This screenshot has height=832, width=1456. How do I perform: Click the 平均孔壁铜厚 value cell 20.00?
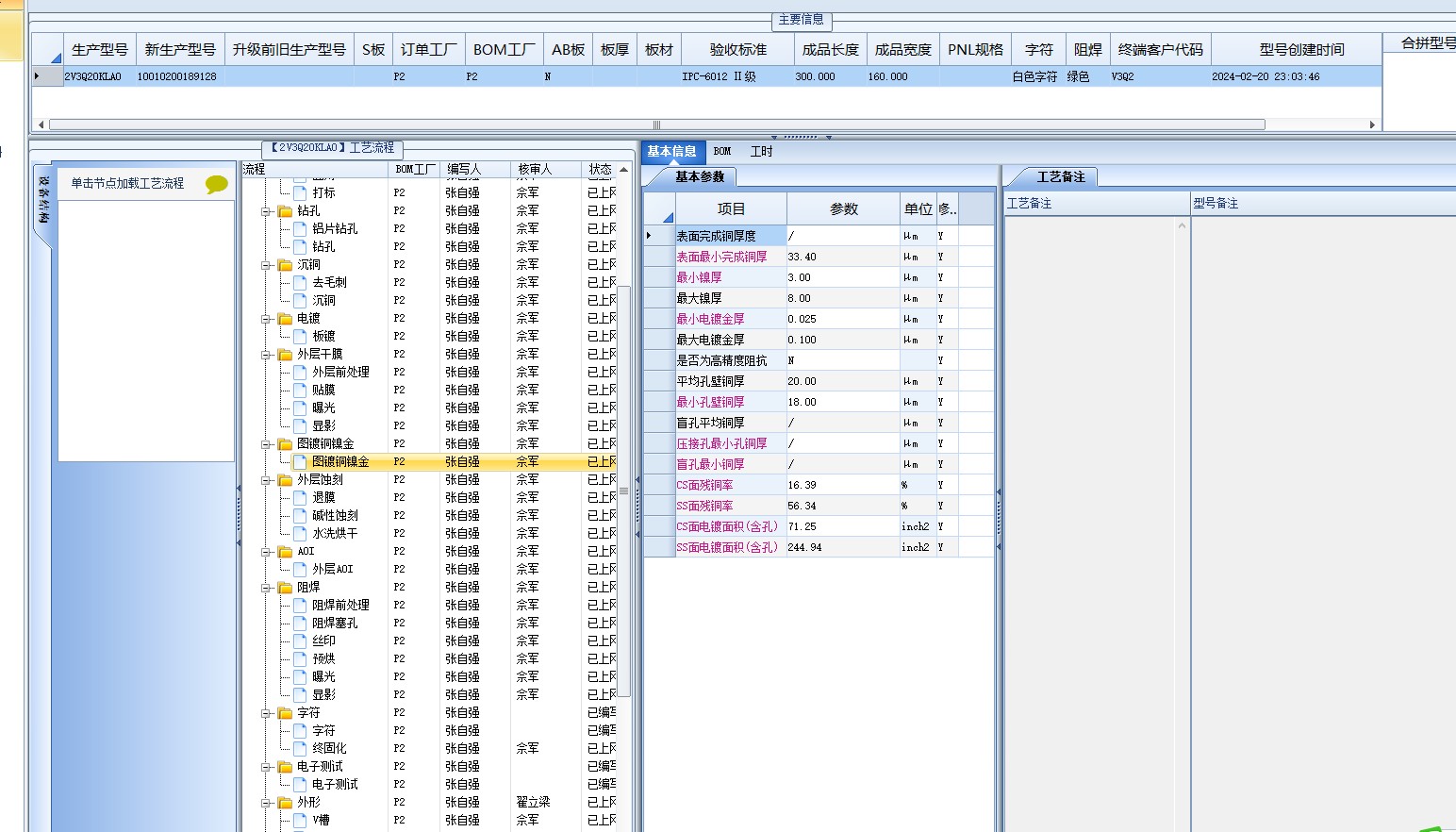click(843, 381)
